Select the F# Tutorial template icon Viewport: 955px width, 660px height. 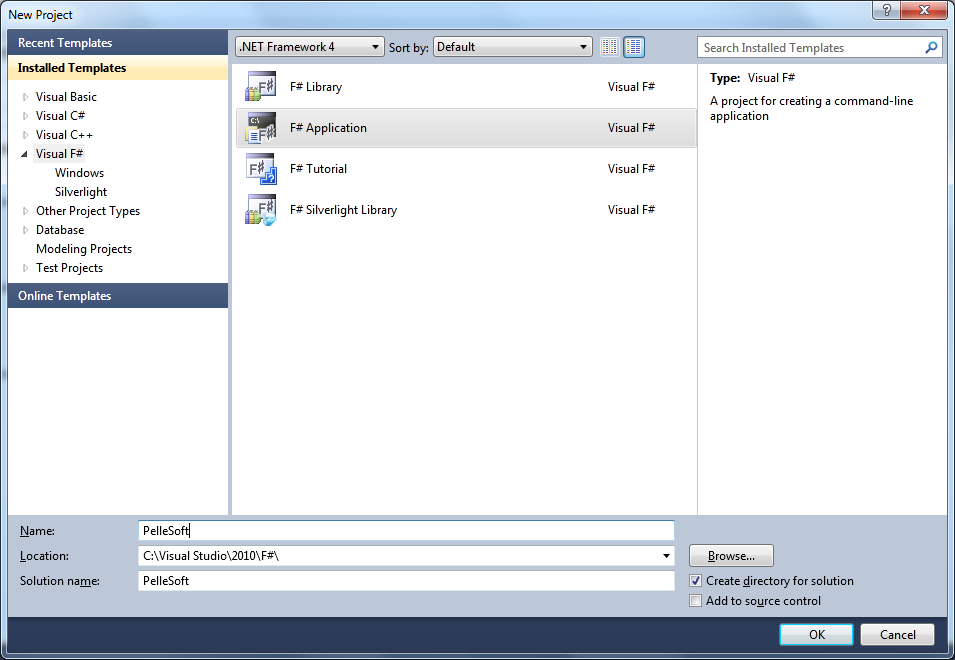261,169
